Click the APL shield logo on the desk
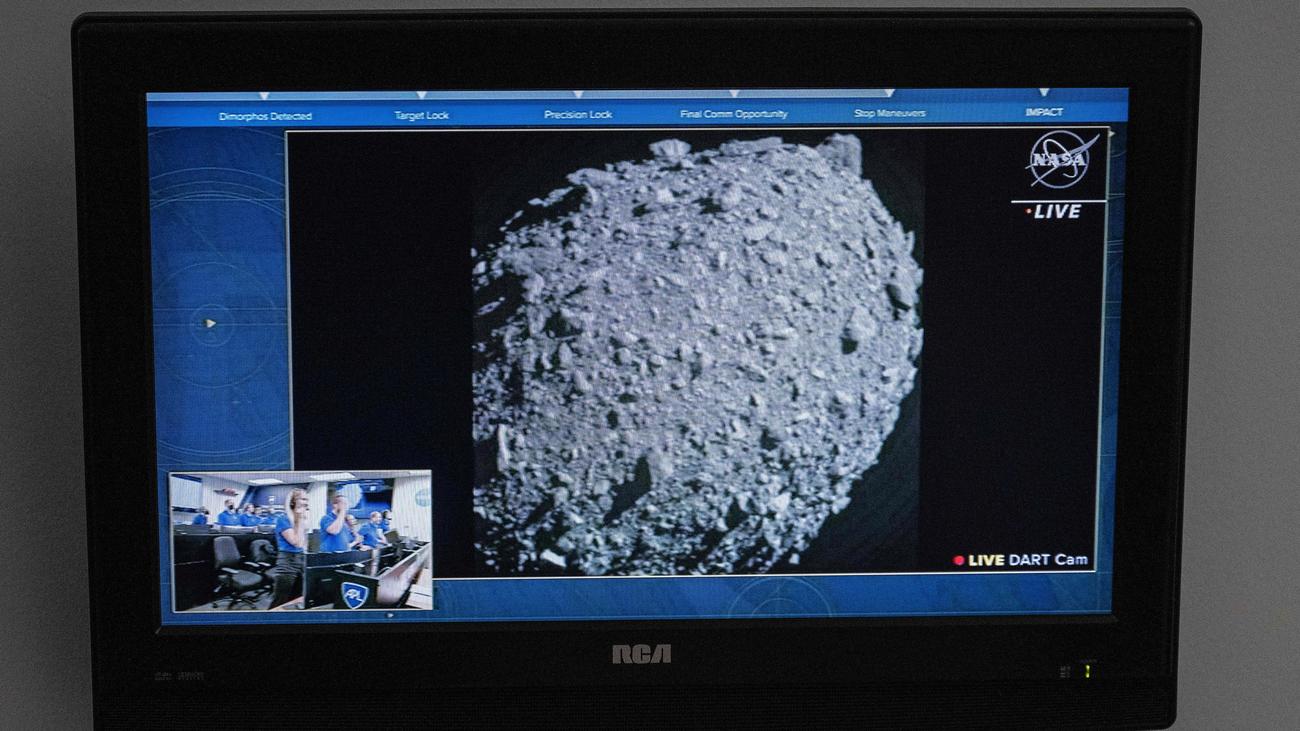Viewport: 1300px width, 731px height. click(x=354, y=594)
